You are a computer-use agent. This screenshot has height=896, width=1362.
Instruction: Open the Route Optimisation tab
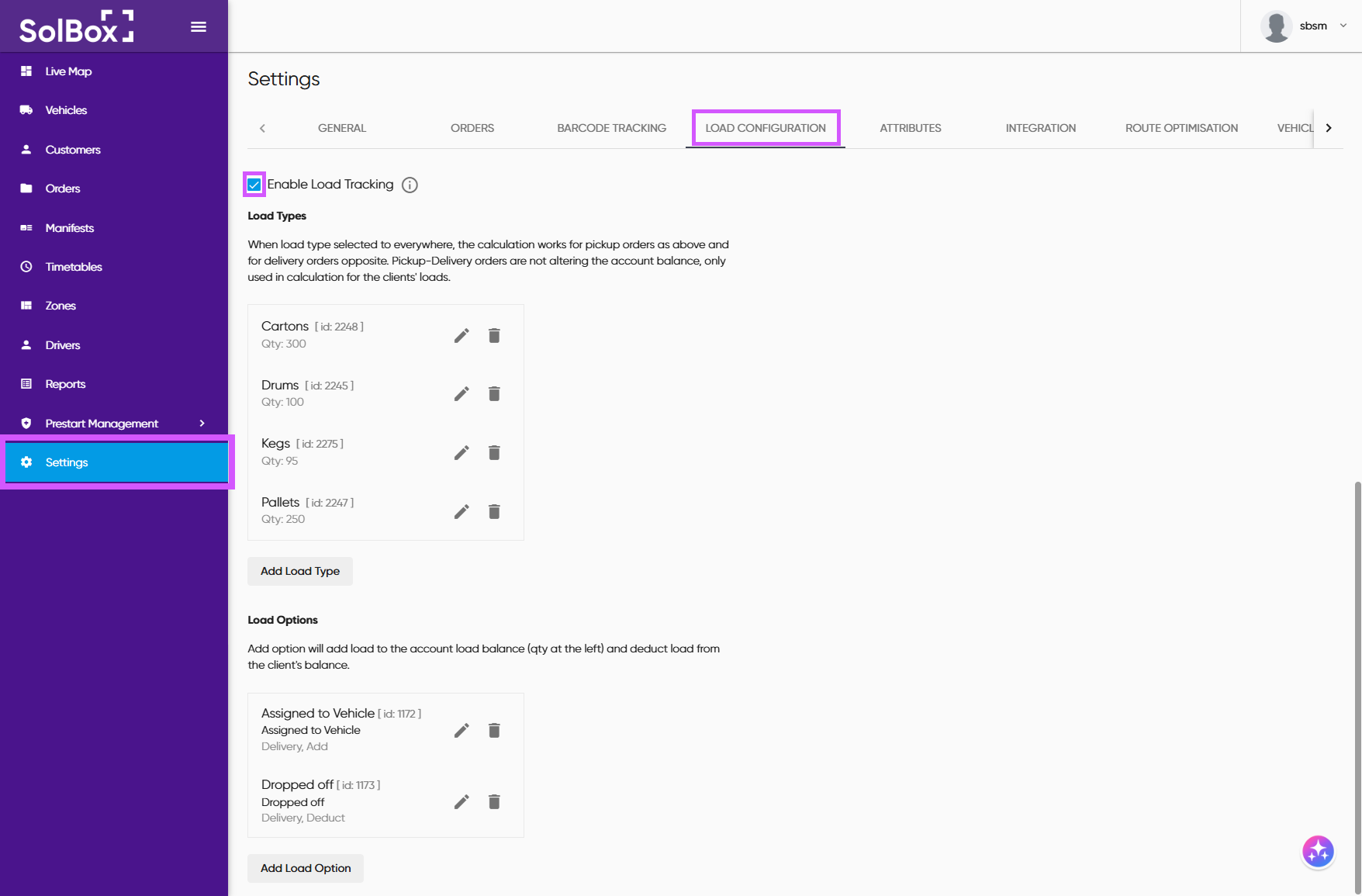[1181, 128]
